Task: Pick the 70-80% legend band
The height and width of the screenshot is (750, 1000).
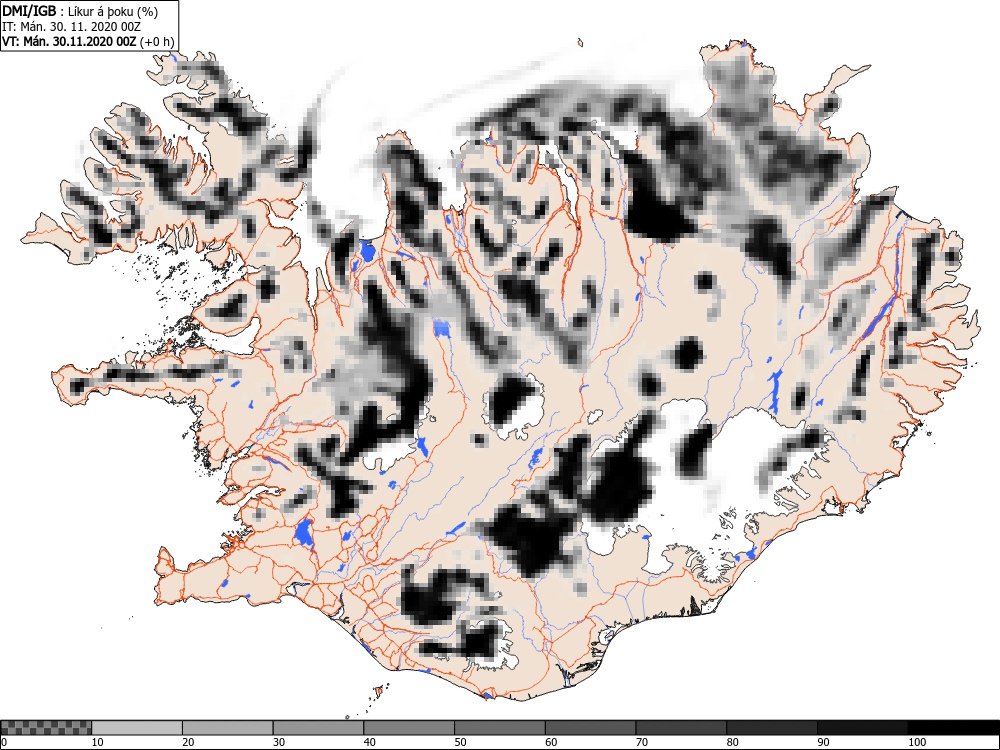Action: [x=681, y=728]
